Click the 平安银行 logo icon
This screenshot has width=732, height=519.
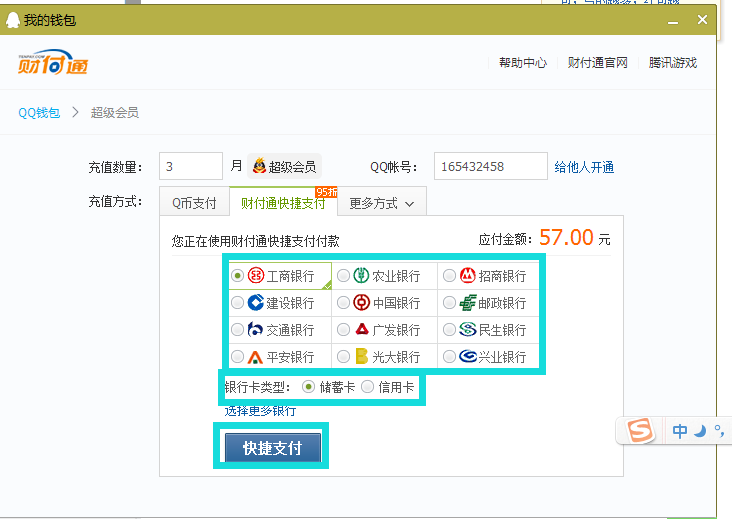coord(255,357)
